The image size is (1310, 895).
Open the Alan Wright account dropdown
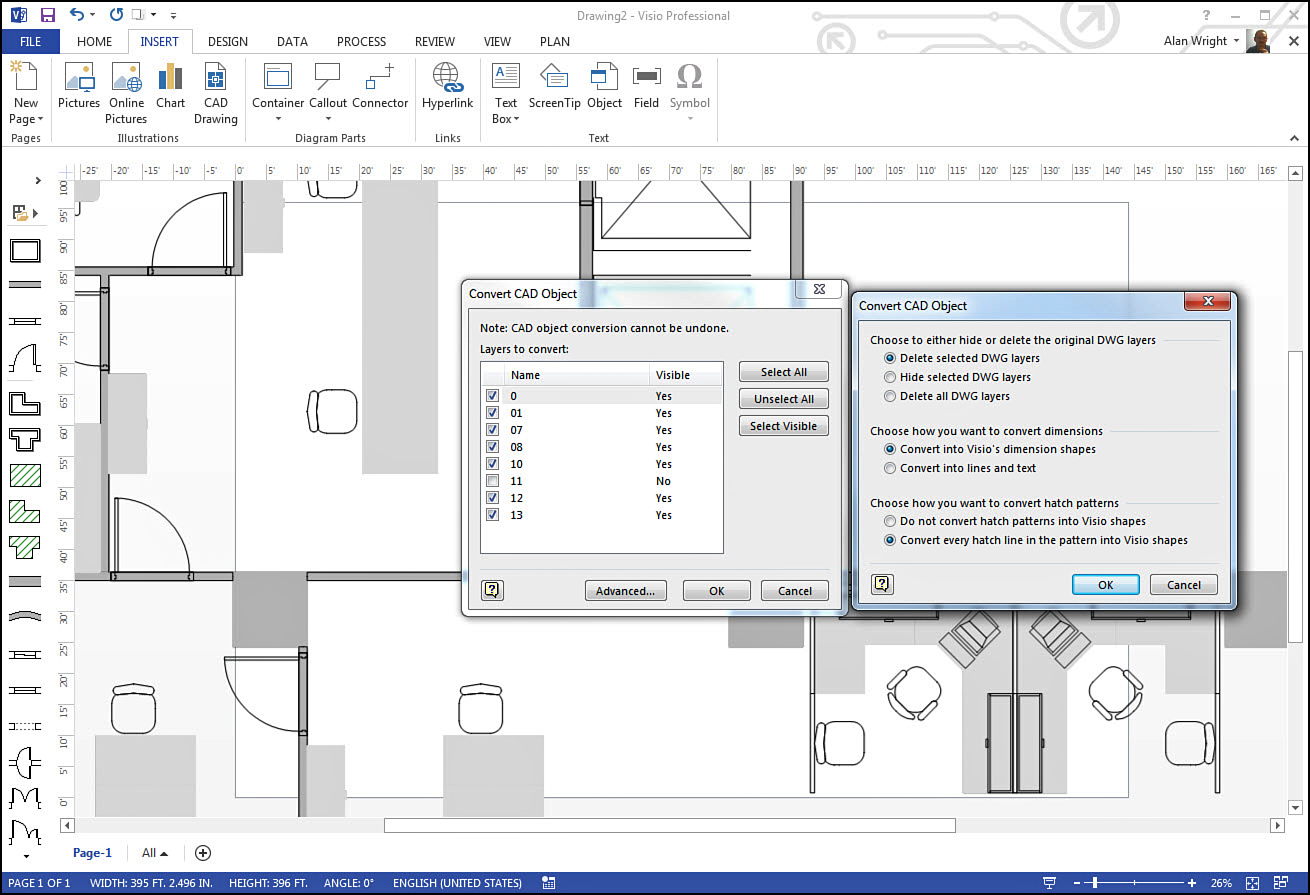click(x=1237, y=42)
